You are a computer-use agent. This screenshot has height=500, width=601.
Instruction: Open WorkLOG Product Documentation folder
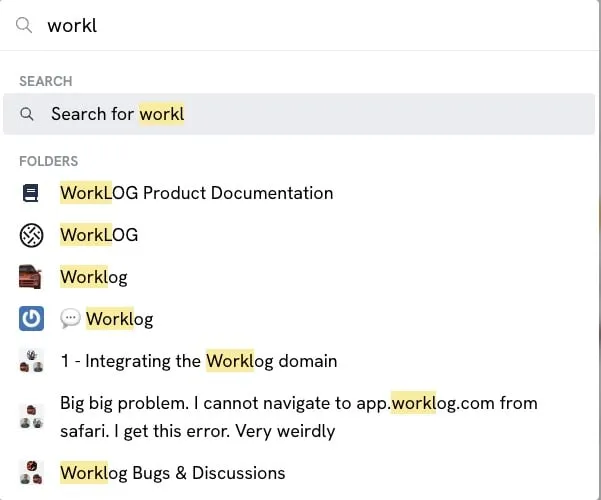pyautogui.click(x=299, y=193)
